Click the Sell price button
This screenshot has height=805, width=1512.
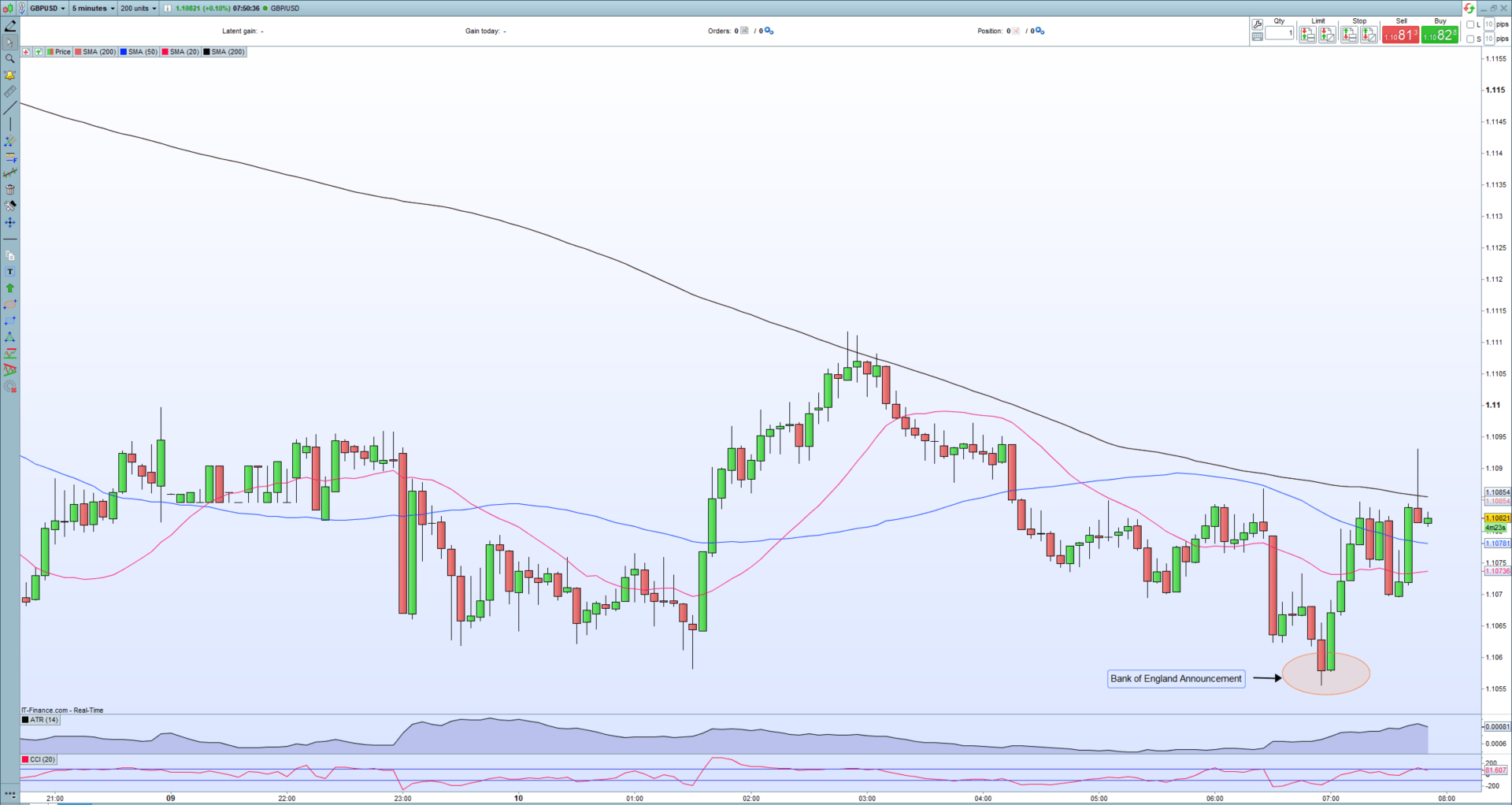[1400, 35]
